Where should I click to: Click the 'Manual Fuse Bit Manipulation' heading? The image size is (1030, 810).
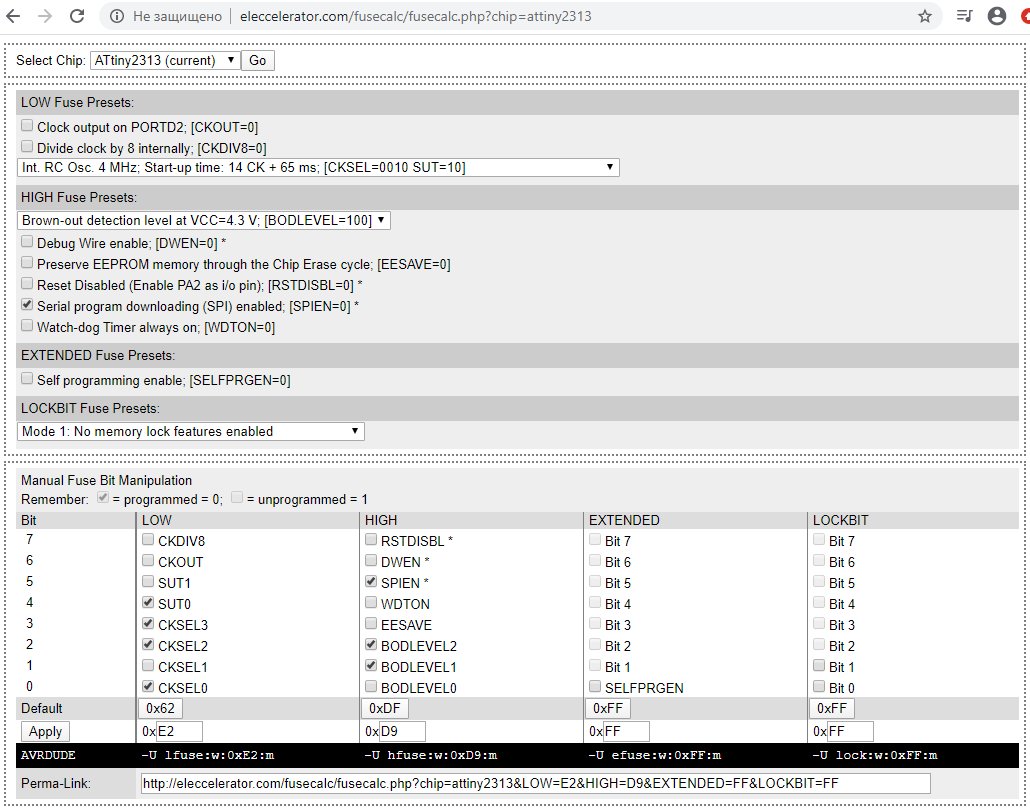106,481
